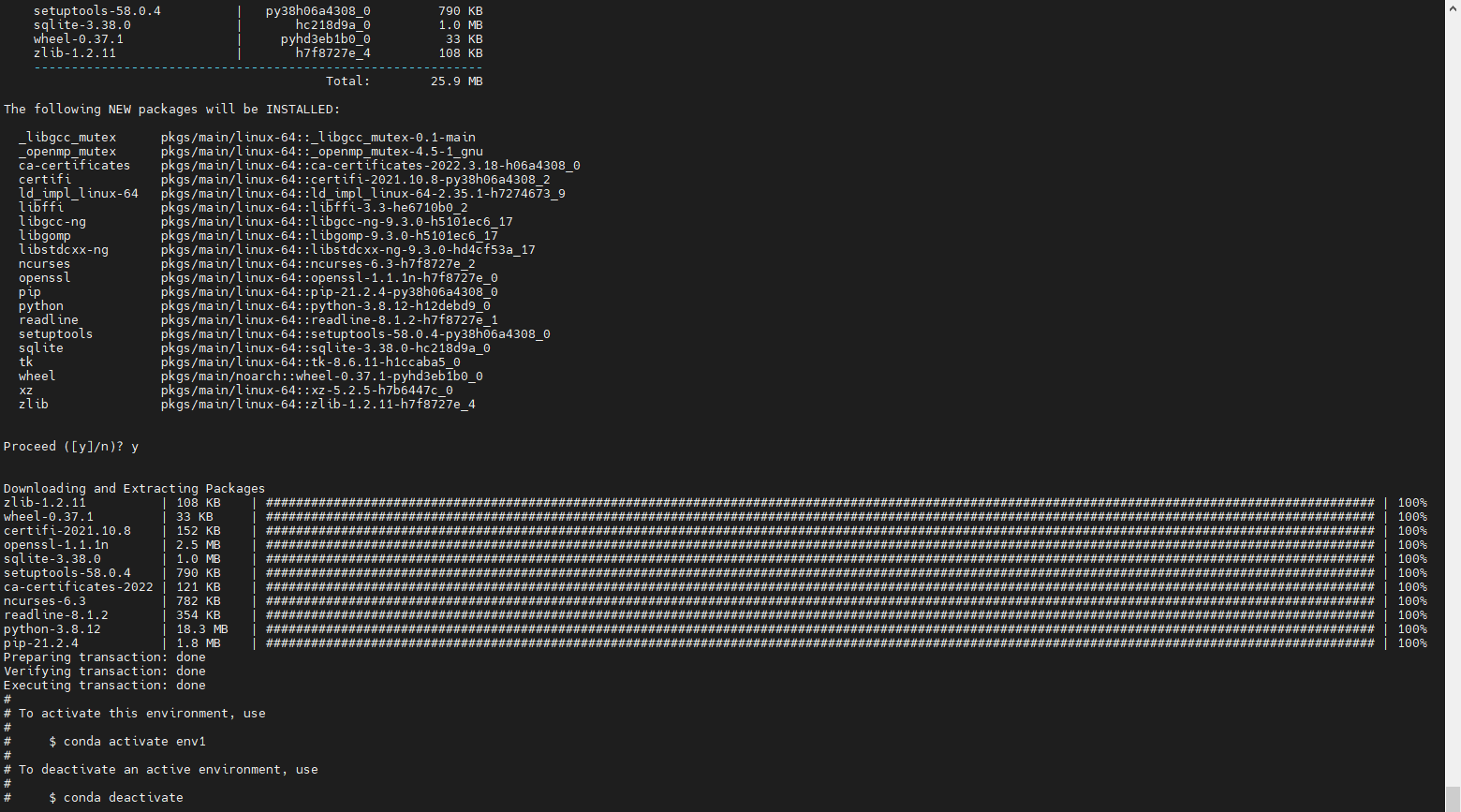Click the 'Proceed ([y]/n)? y' prompt line

pos(71,447)
